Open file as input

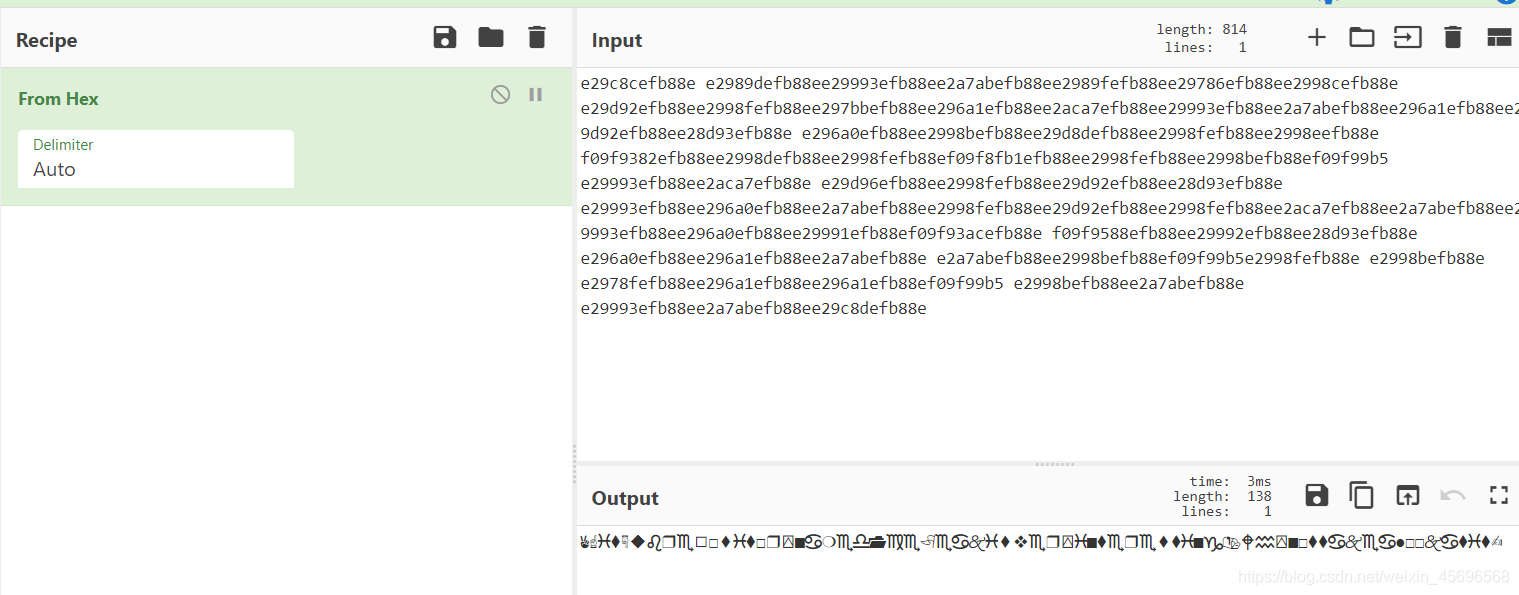coord(1407,38)
